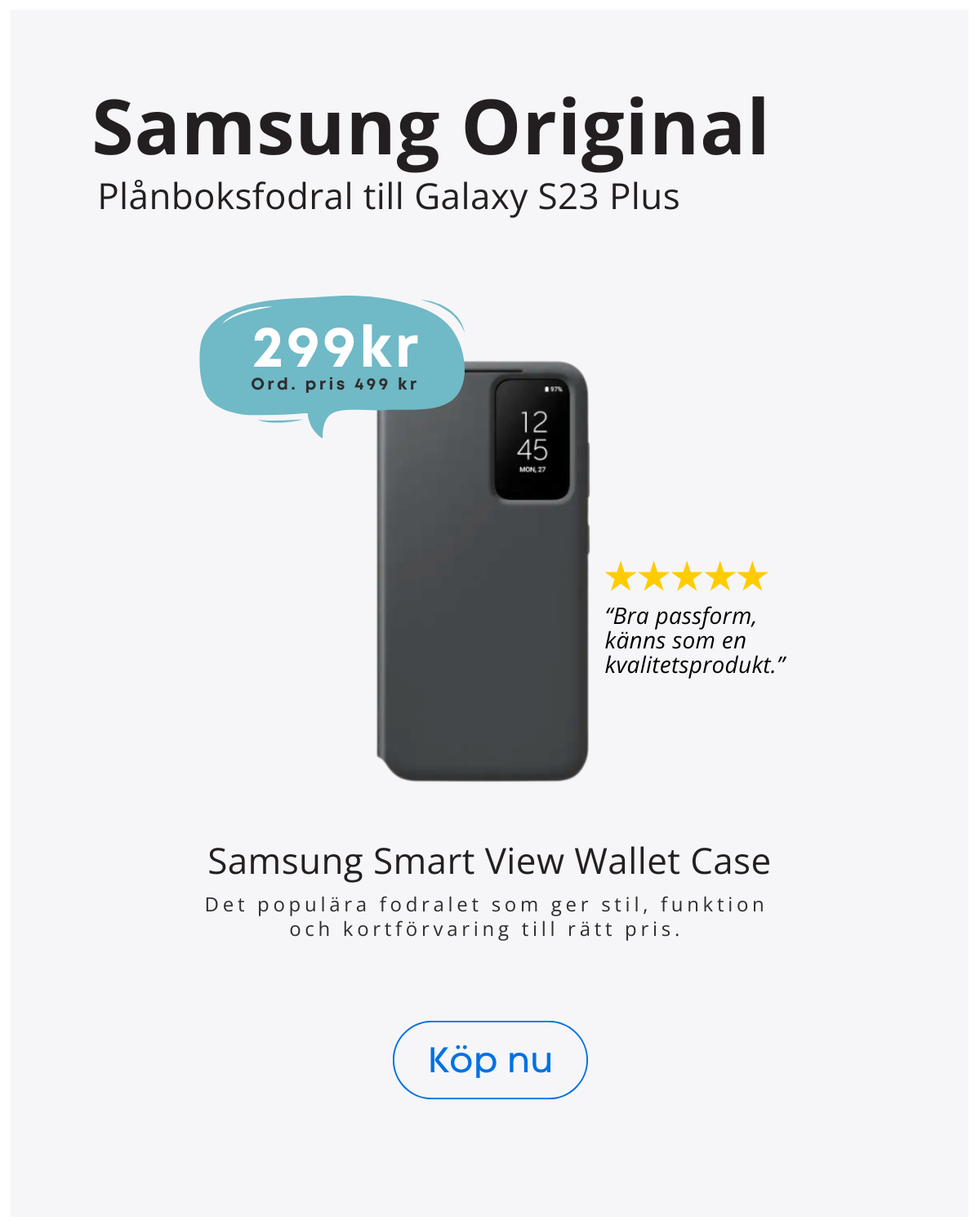Click the "Ord. pris 499 kr" text

(334, 384)
